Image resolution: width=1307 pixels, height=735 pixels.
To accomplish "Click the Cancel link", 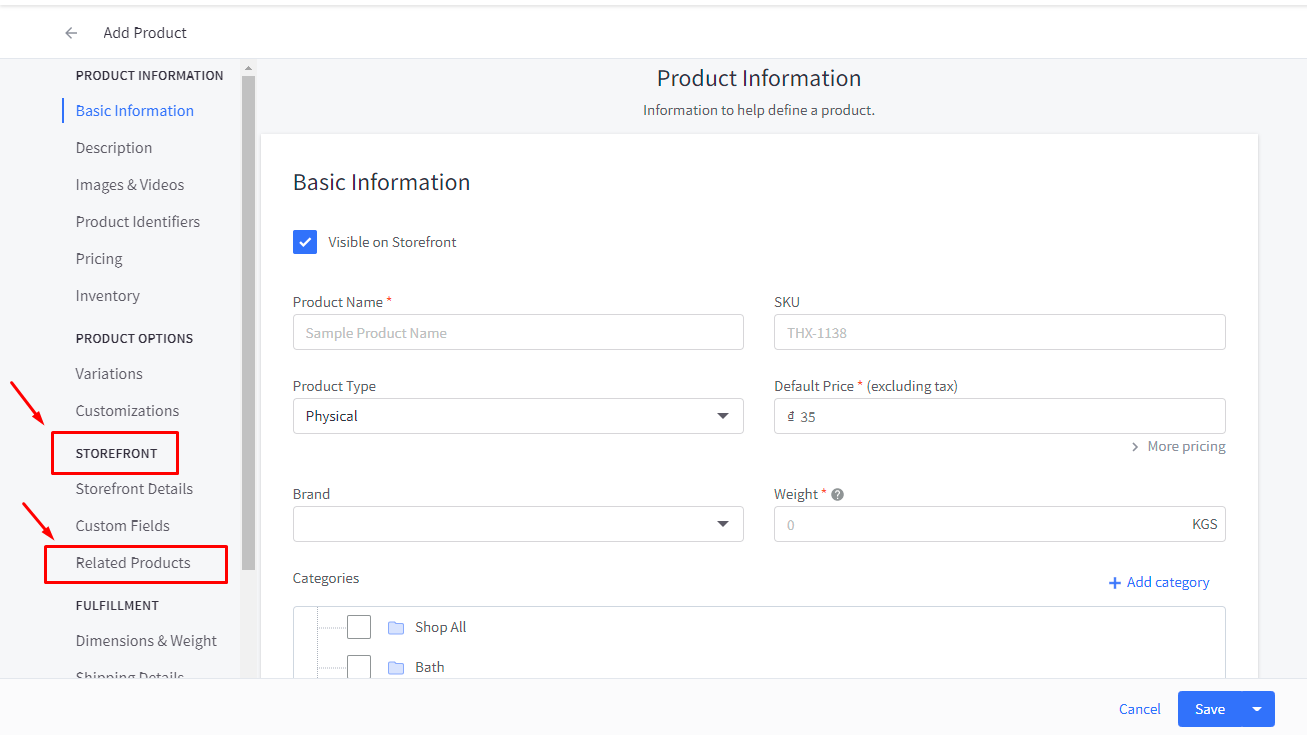I will 1139,709.
